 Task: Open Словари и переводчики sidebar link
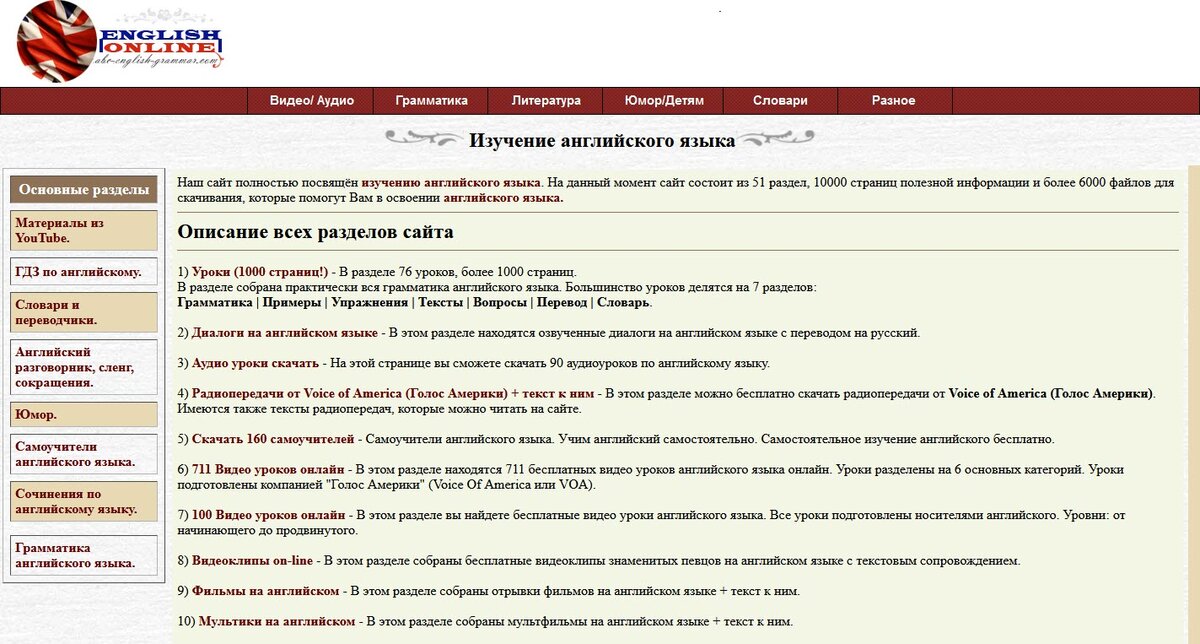(x=84, y=312)
